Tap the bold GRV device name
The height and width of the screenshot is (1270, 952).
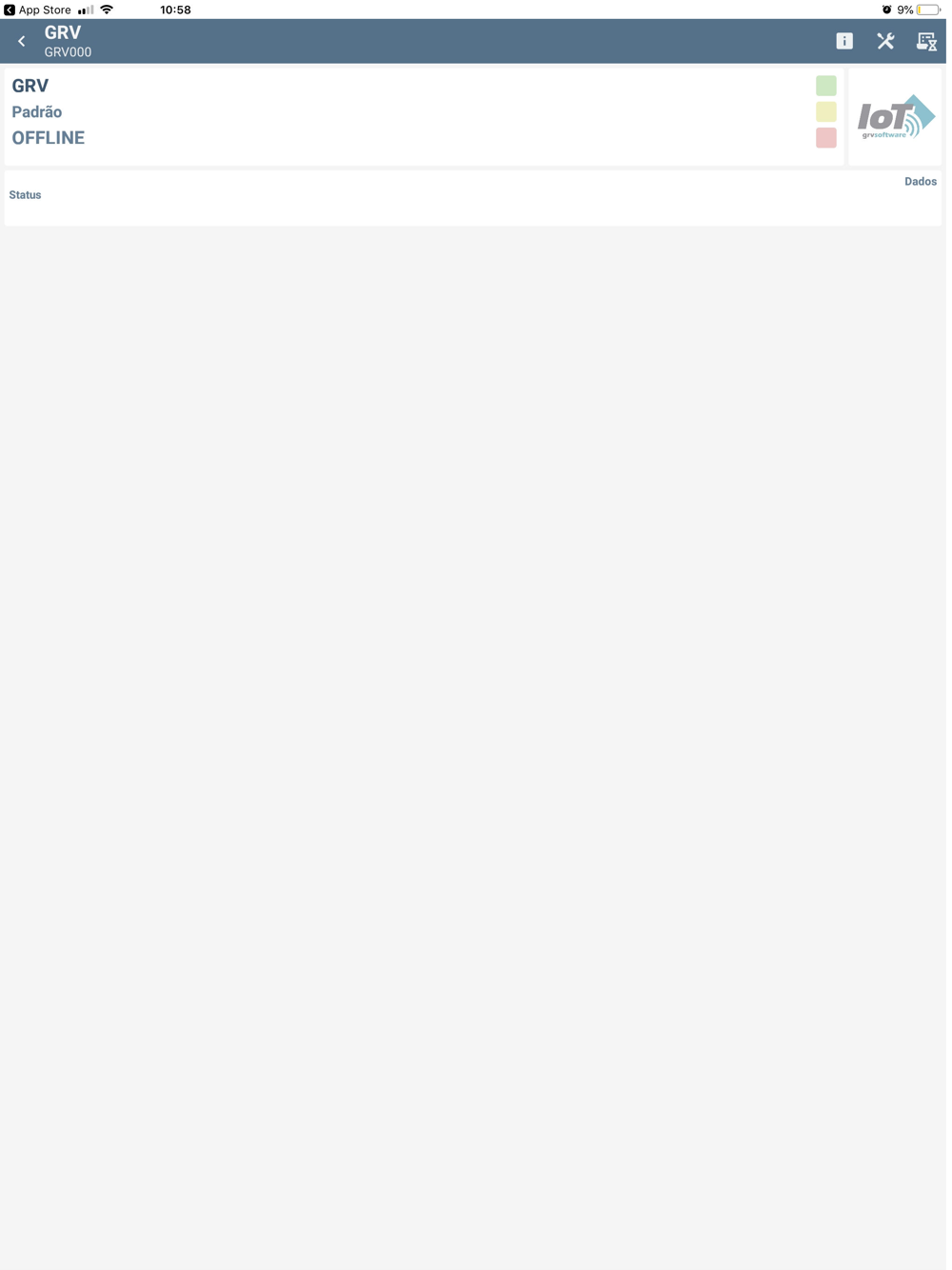pyautogui.click(x=30, y=86)
